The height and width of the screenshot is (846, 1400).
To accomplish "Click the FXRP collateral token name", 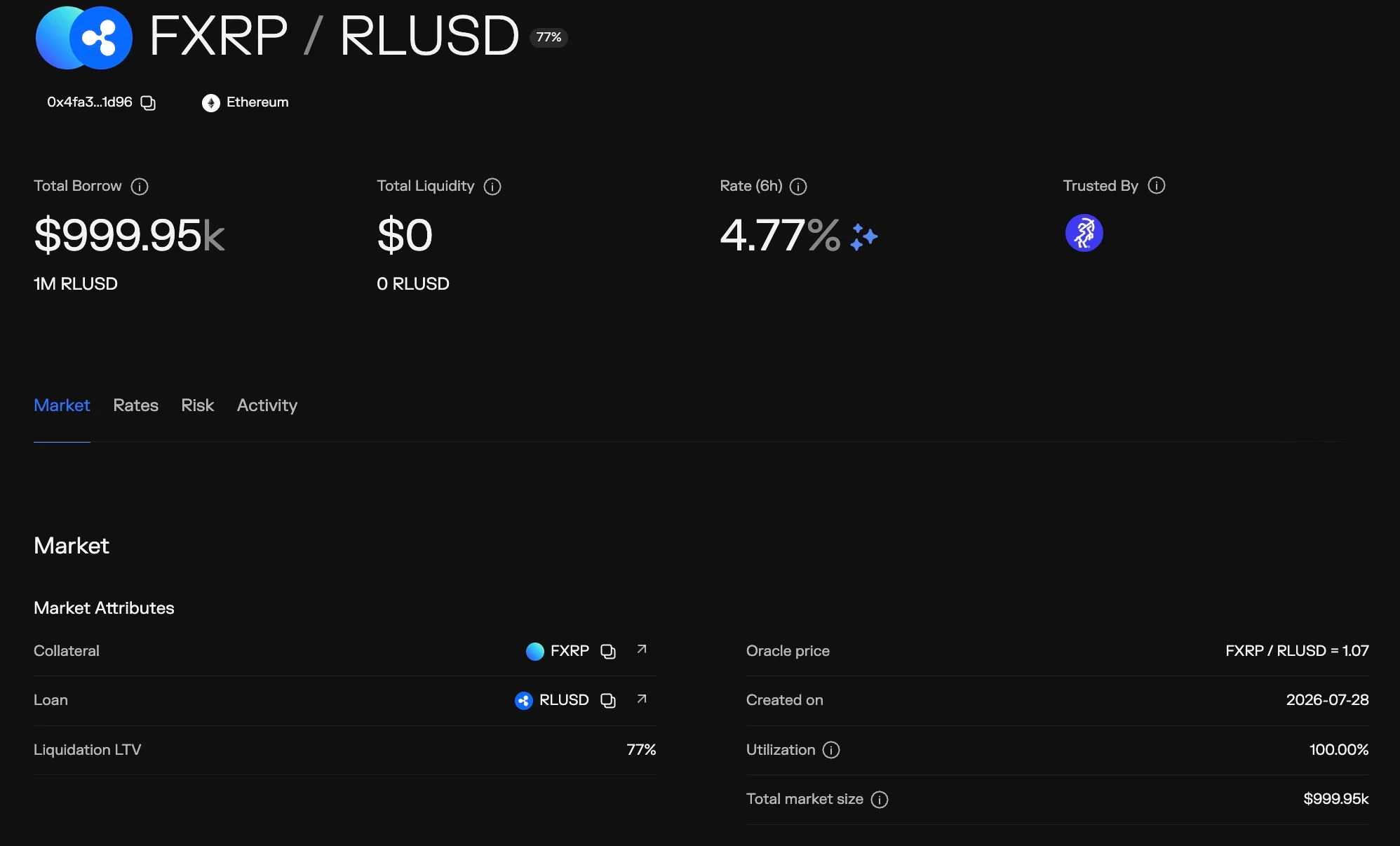I will (x=570, y=651).
